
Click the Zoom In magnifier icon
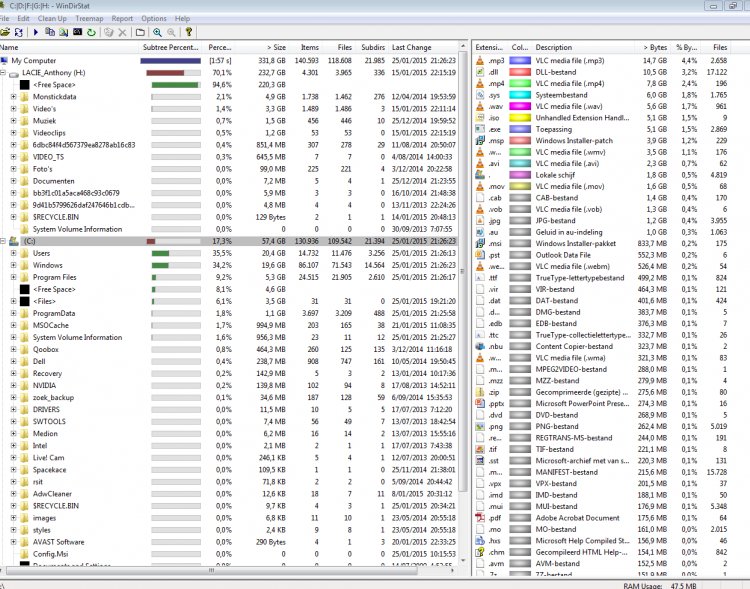coord(157,33)
